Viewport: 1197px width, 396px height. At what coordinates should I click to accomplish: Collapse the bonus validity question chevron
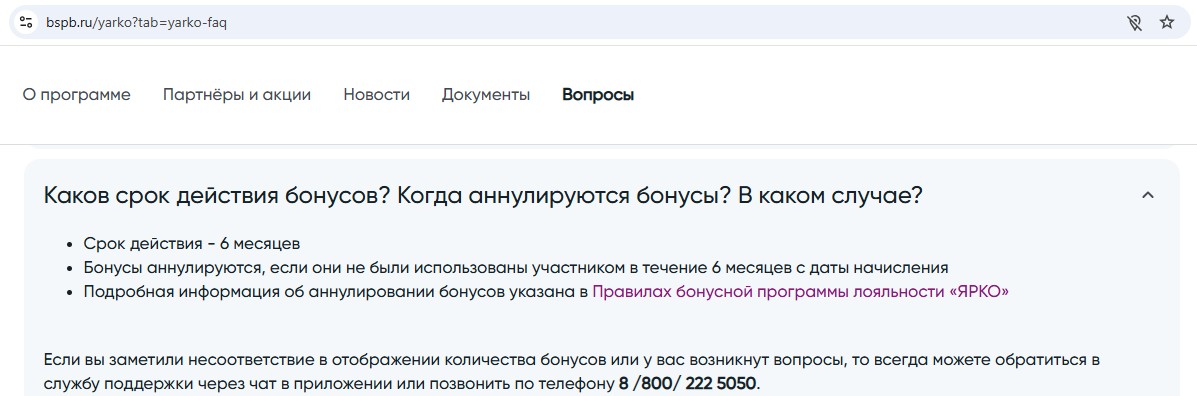(1147, 195)
